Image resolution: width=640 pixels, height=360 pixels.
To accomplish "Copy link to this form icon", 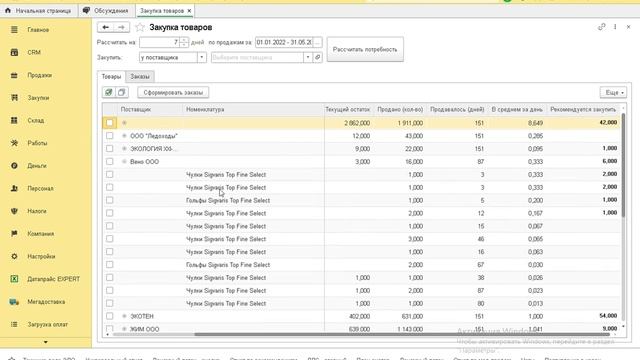I will (x=602, y=27).
